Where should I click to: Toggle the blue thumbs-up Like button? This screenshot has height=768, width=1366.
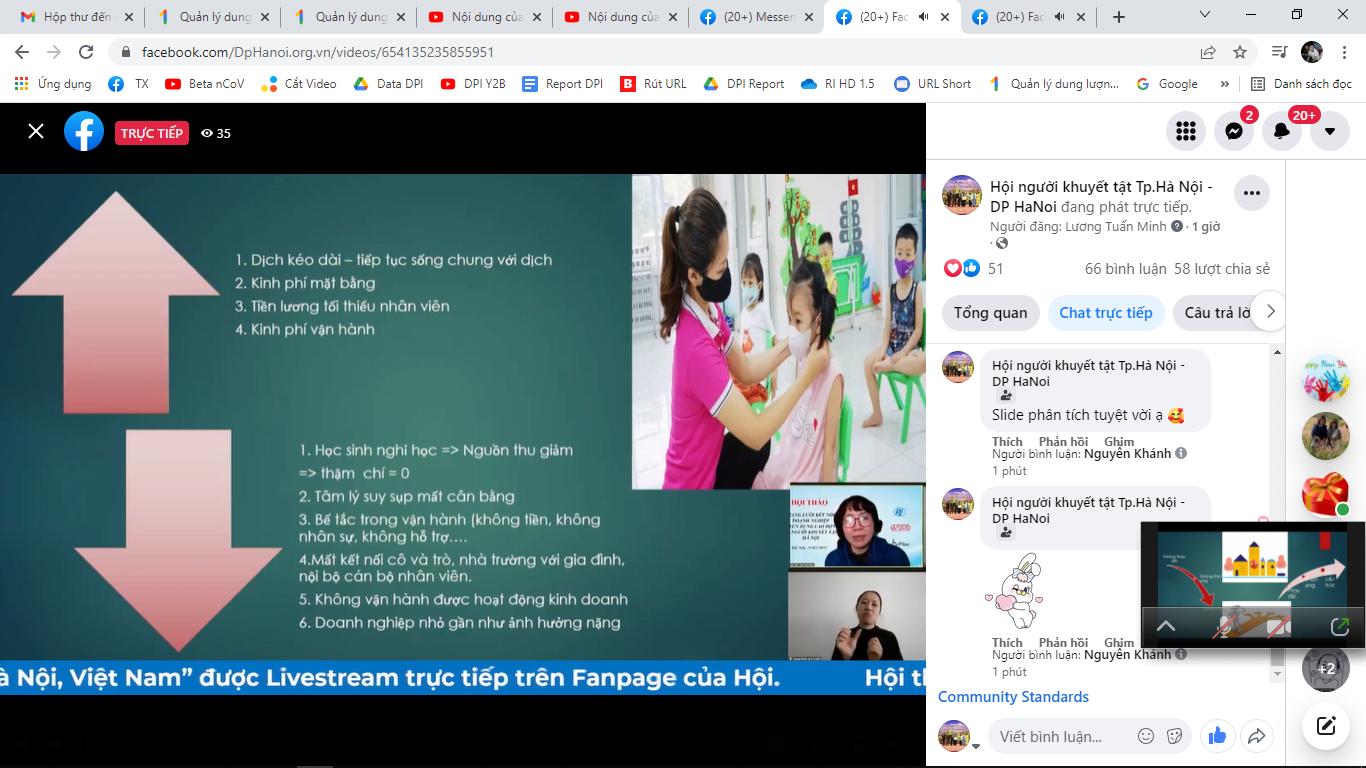pos(1217,736)
